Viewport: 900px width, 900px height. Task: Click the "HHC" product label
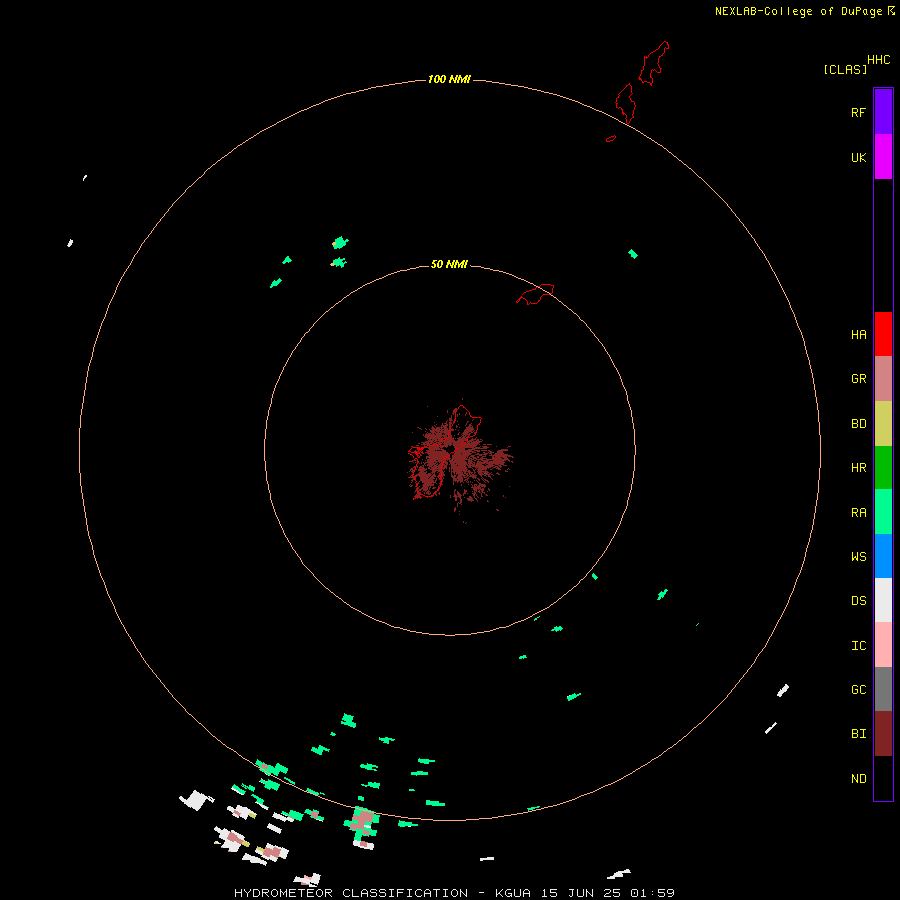tap(879, 60)
